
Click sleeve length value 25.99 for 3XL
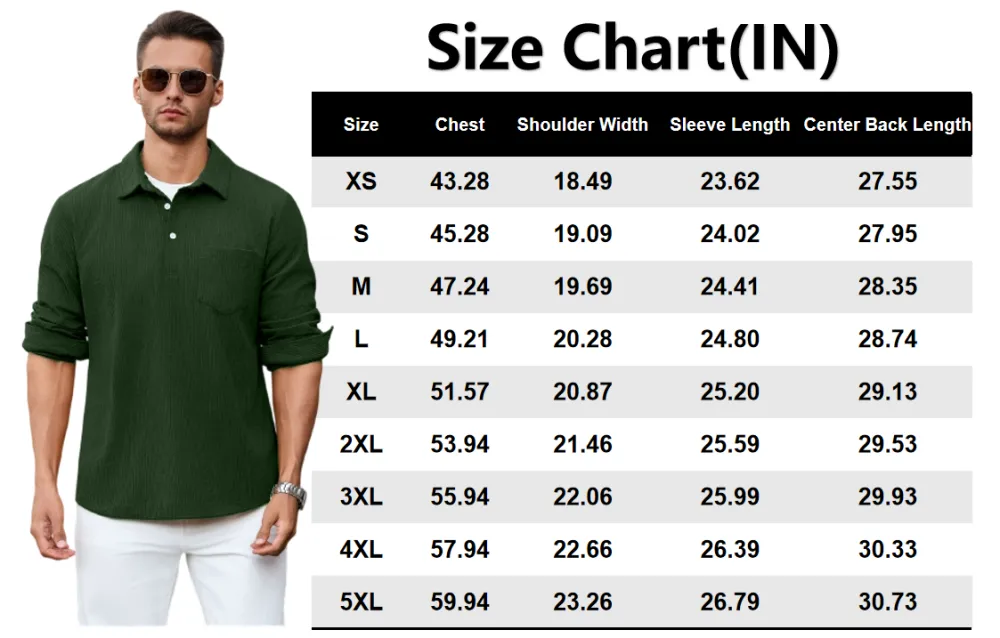[729, 497]
